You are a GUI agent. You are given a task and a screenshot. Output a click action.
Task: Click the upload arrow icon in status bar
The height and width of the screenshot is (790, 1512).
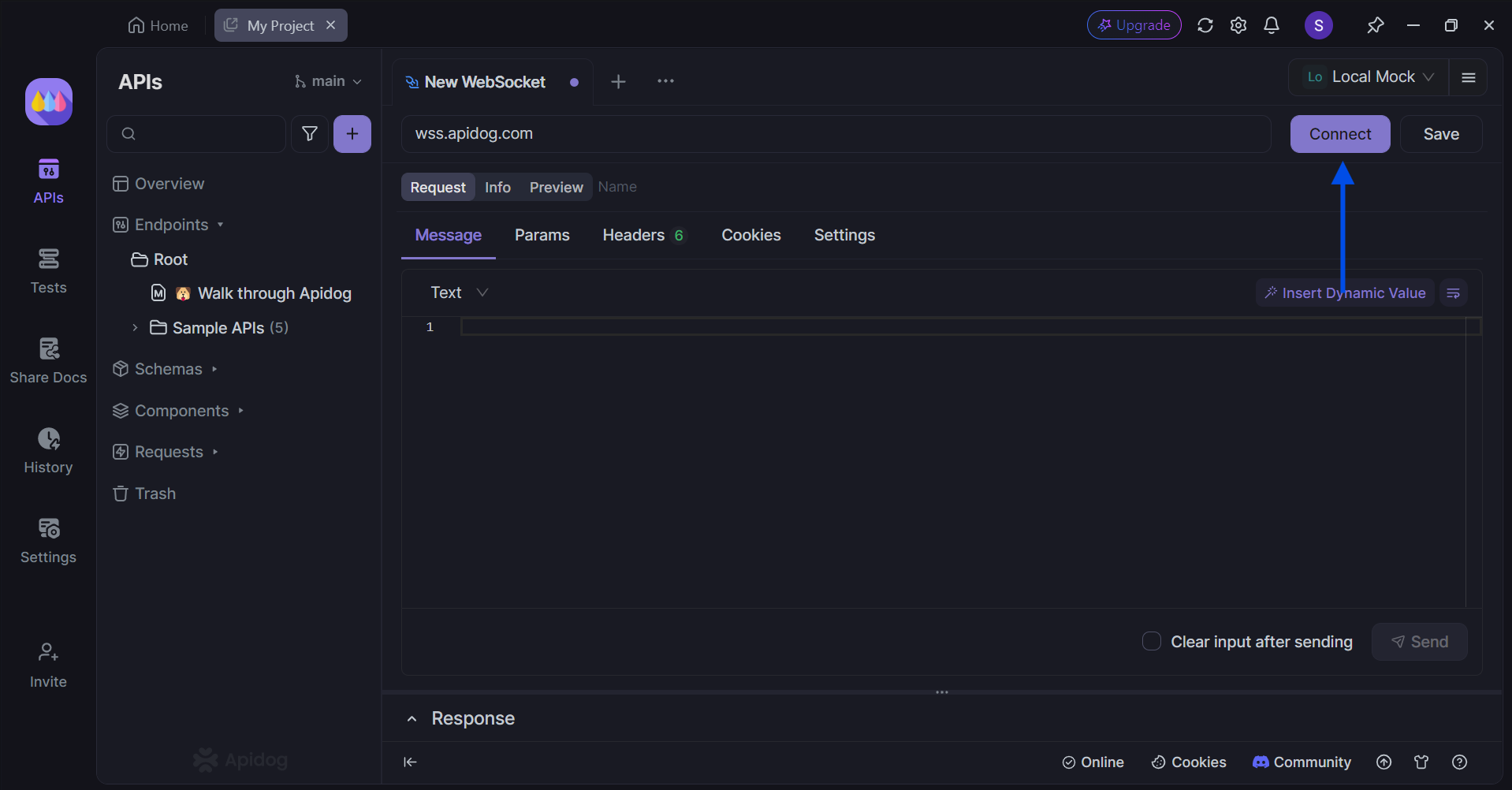click(1384, 762)
